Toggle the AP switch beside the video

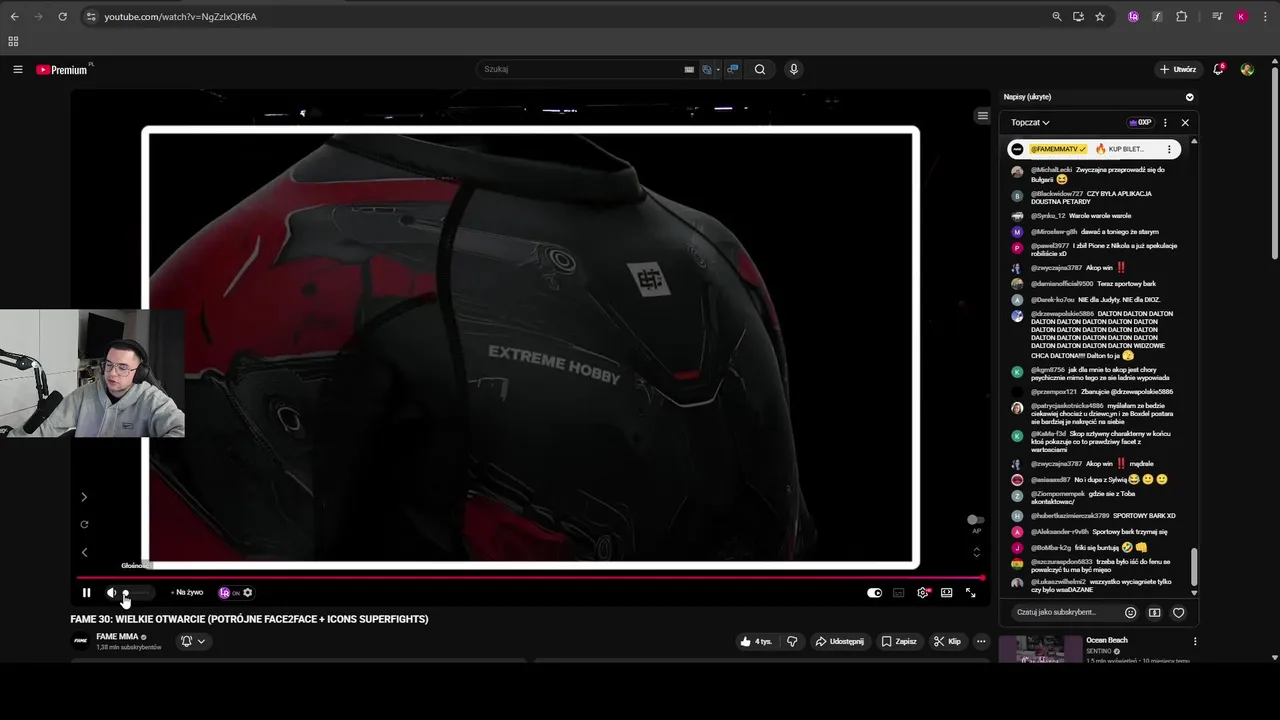pyautogui.click(x=975, y=520)
